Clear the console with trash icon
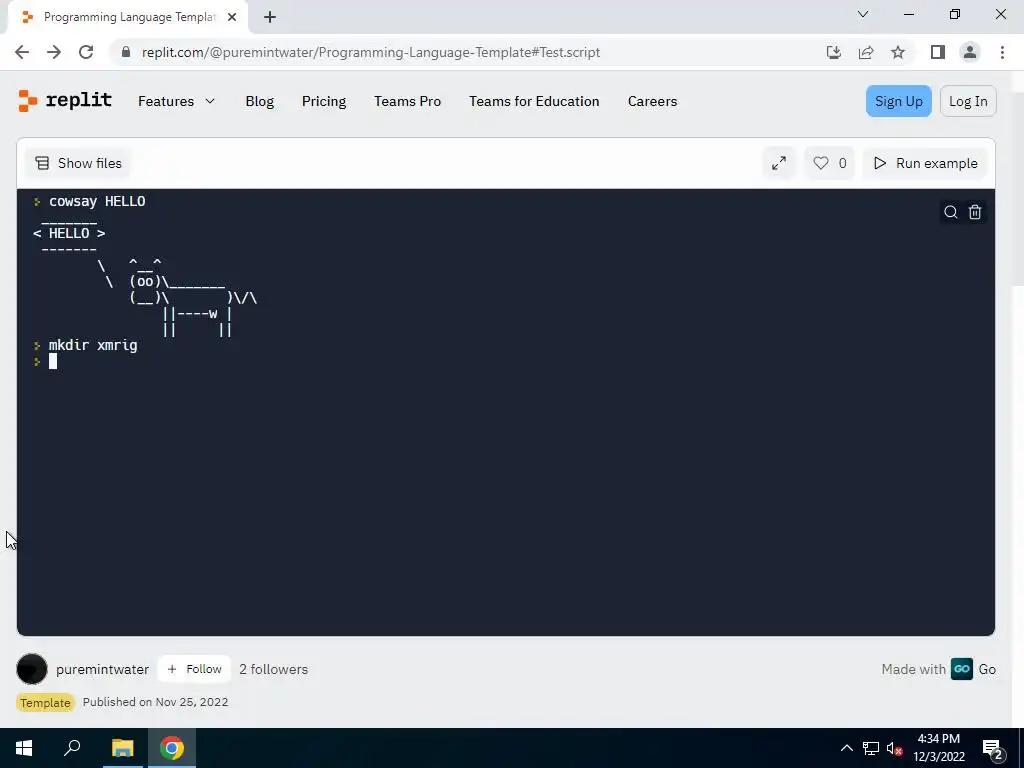Viewport: 1024px width, 768px height. coord(975,212)
